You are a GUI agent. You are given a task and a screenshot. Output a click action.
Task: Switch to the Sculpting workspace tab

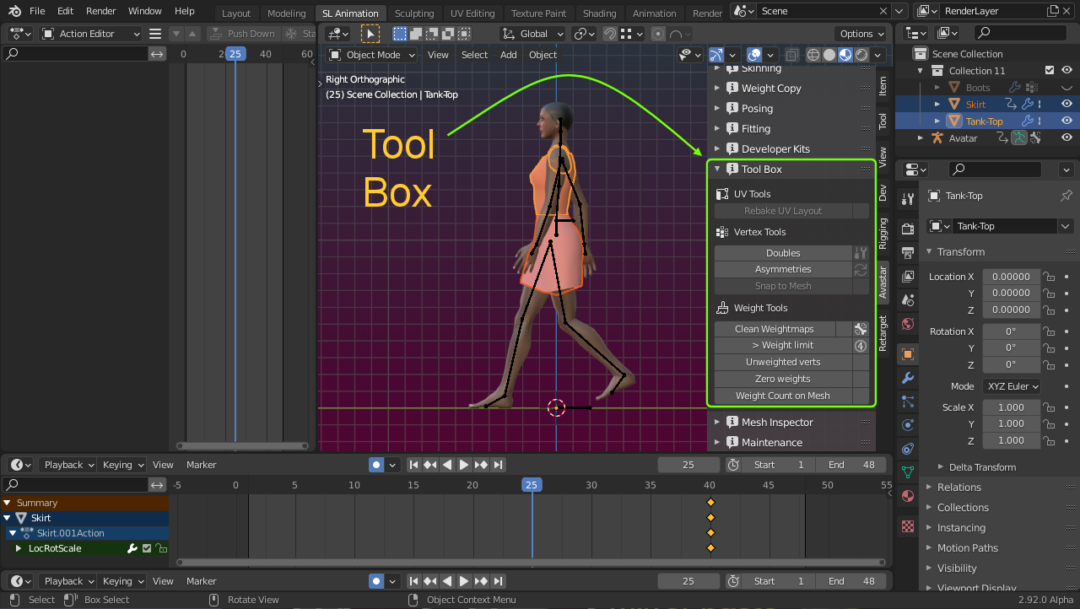[x=414, y=13]
